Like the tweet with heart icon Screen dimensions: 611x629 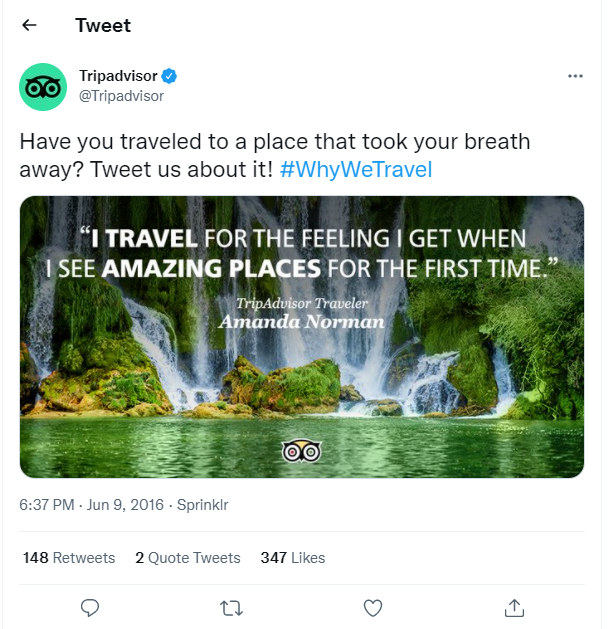pos(373,607)
